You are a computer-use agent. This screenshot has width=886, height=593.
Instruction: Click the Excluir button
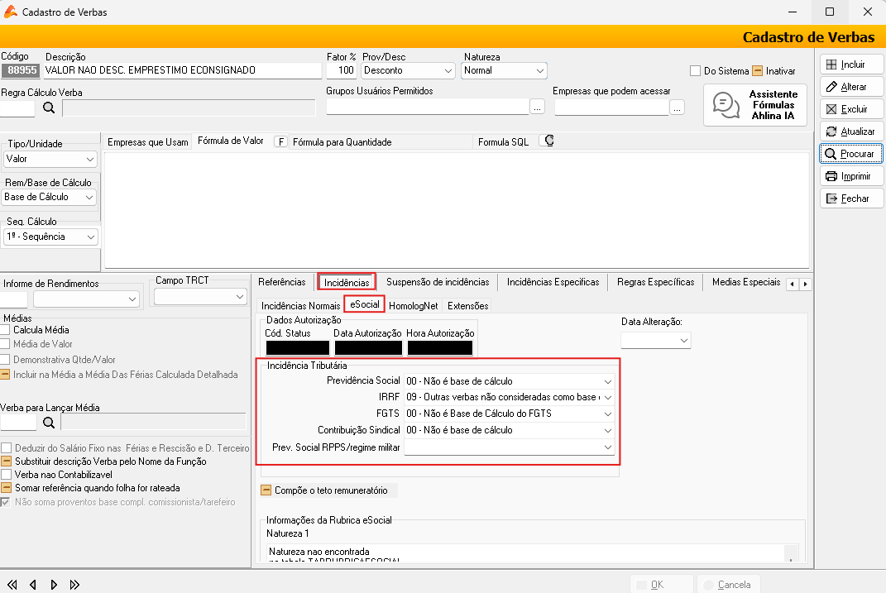tap(851, 109)
